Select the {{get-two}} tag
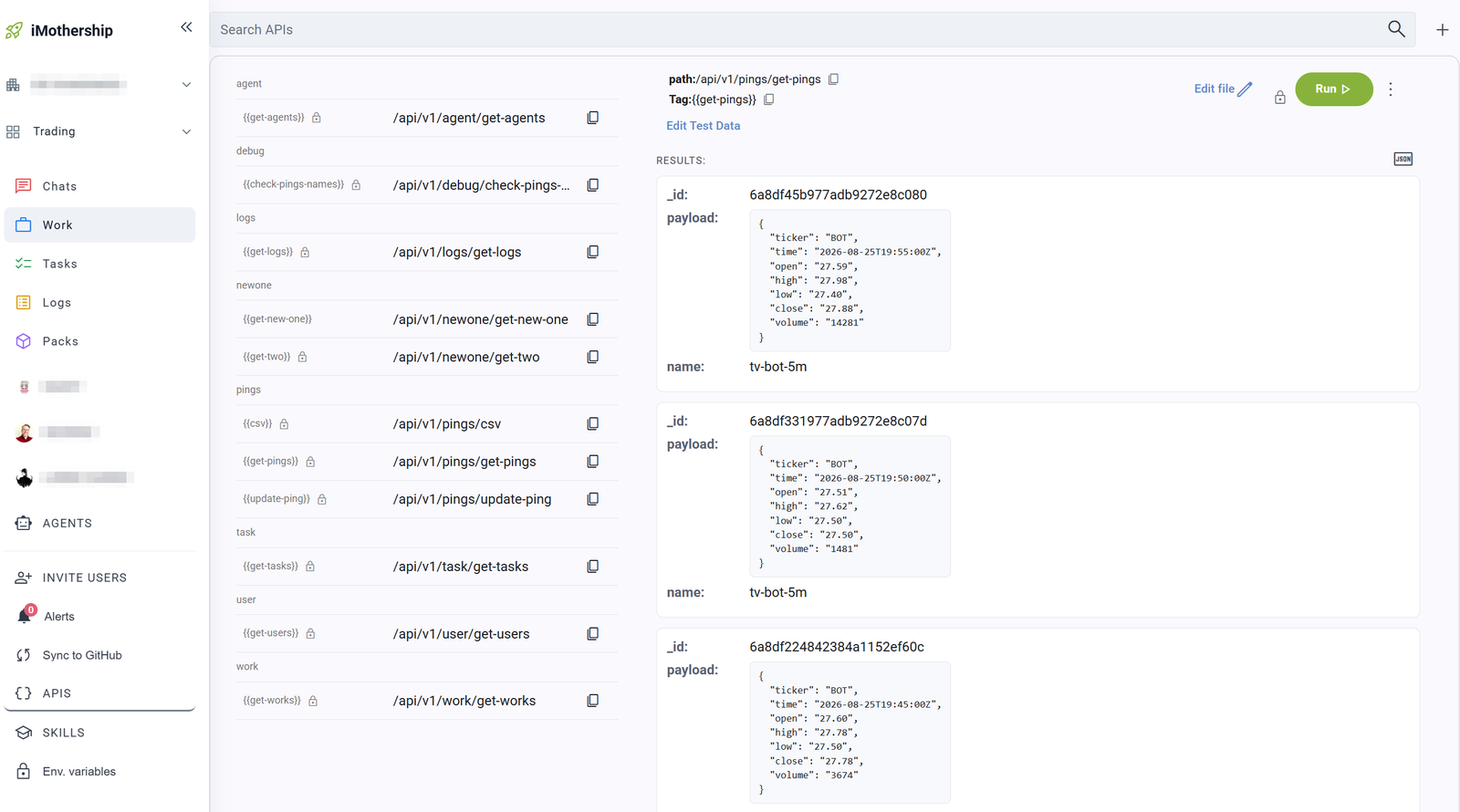This screenshot has width=1460, height=812. click(x=266, y=357)
